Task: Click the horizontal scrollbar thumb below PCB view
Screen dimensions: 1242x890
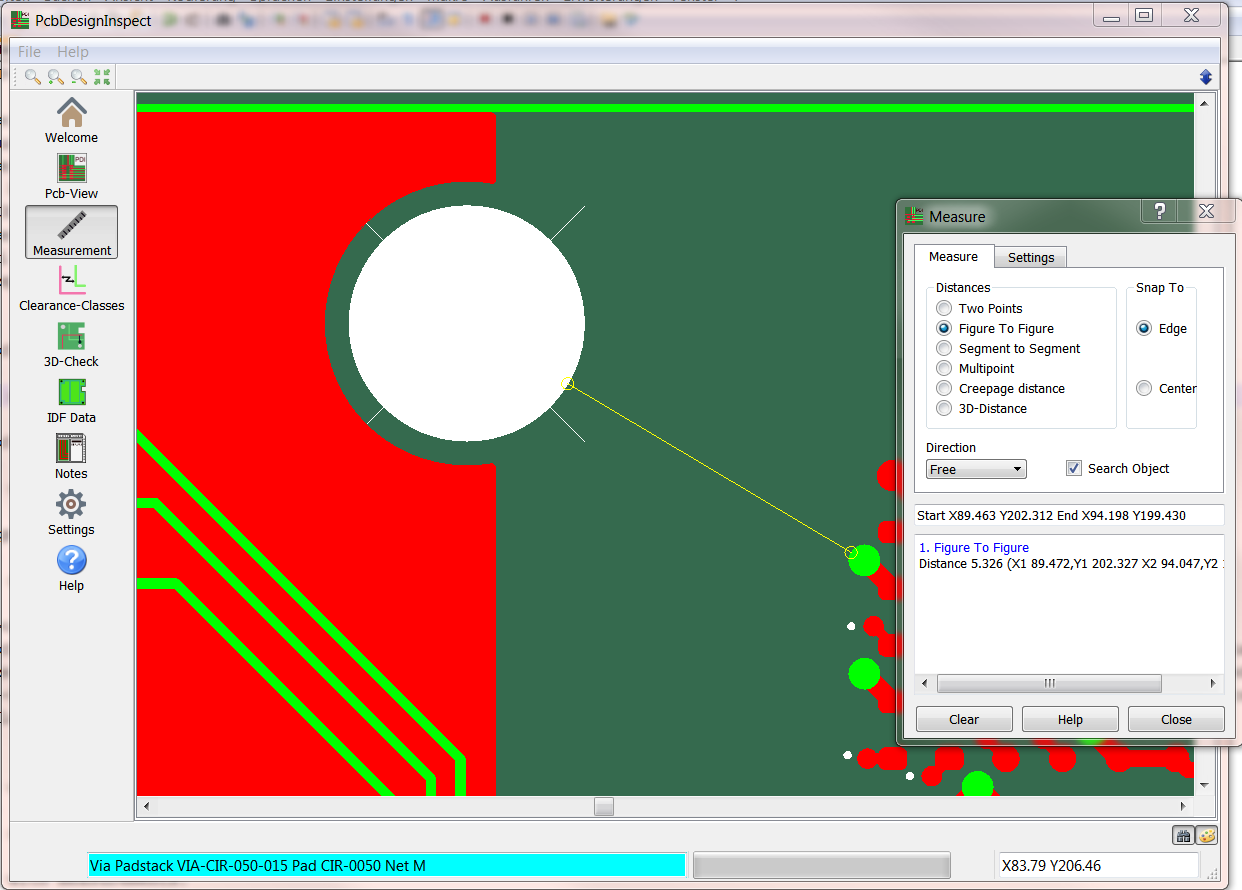Action: (x=603, y=807)
